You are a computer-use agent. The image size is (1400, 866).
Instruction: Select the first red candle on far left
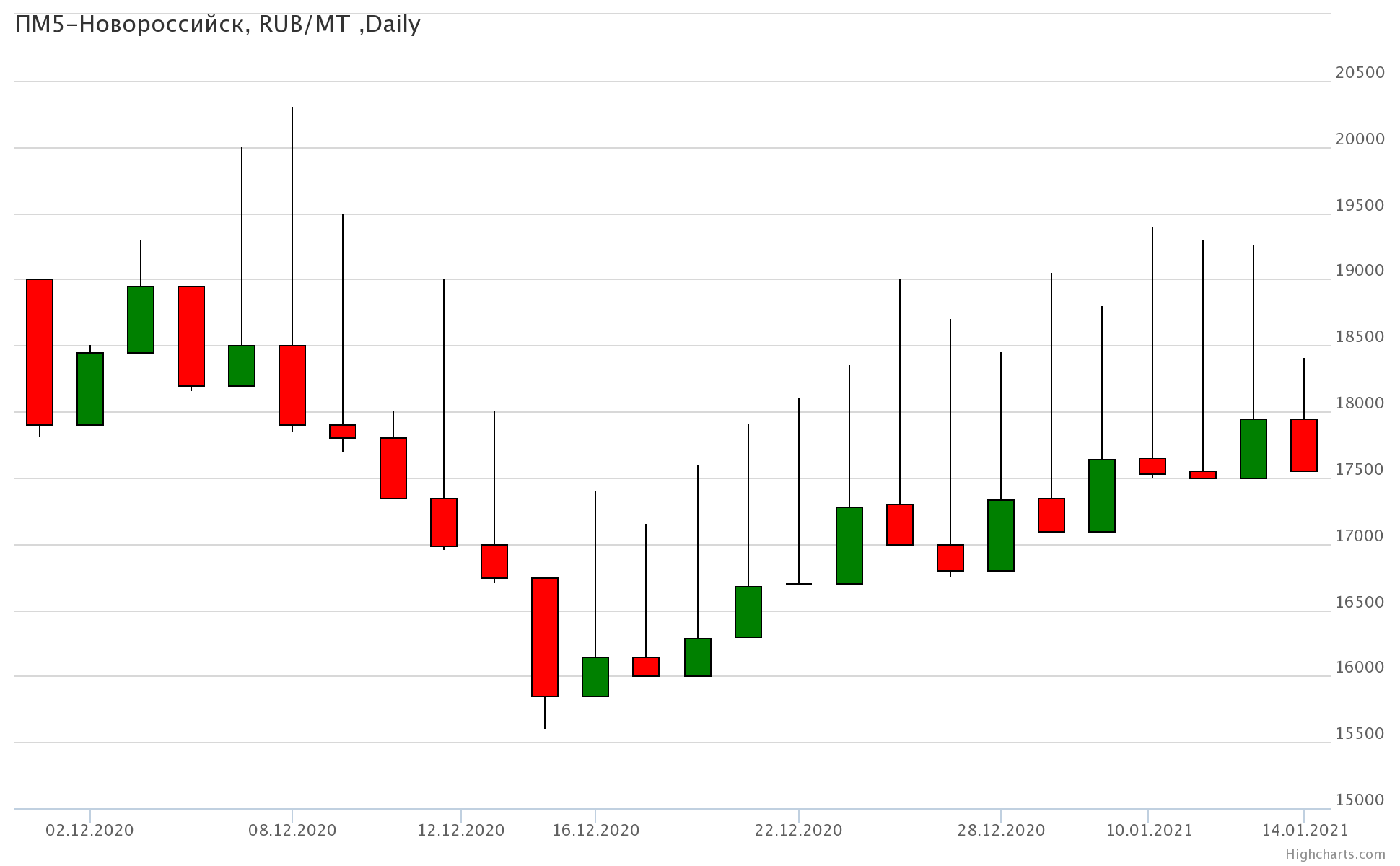(x=40, y=352)
